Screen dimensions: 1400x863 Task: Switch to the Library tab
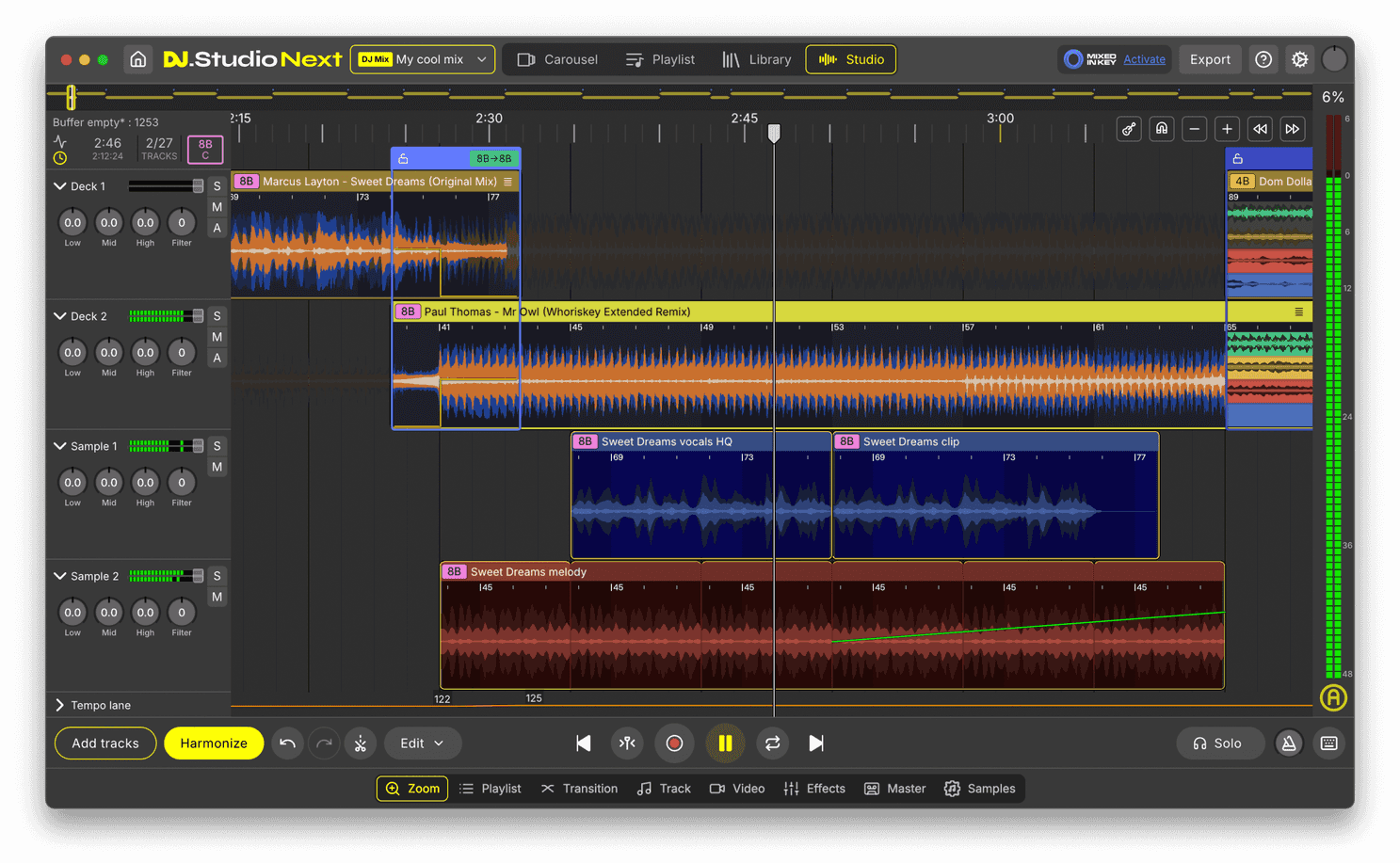[x=757, y=59]
